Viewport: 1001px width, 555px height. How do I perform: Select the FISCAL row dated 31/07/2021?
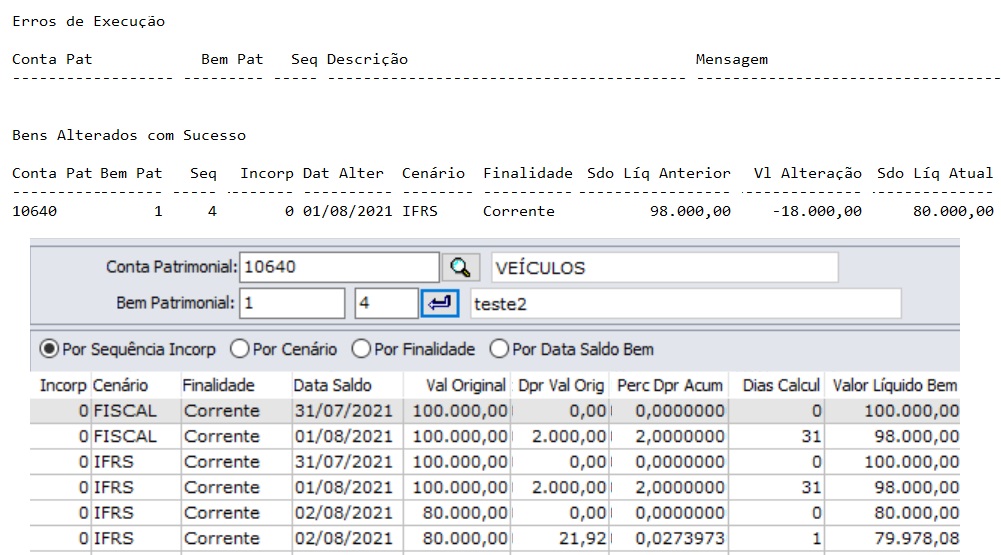coord(495,411)
